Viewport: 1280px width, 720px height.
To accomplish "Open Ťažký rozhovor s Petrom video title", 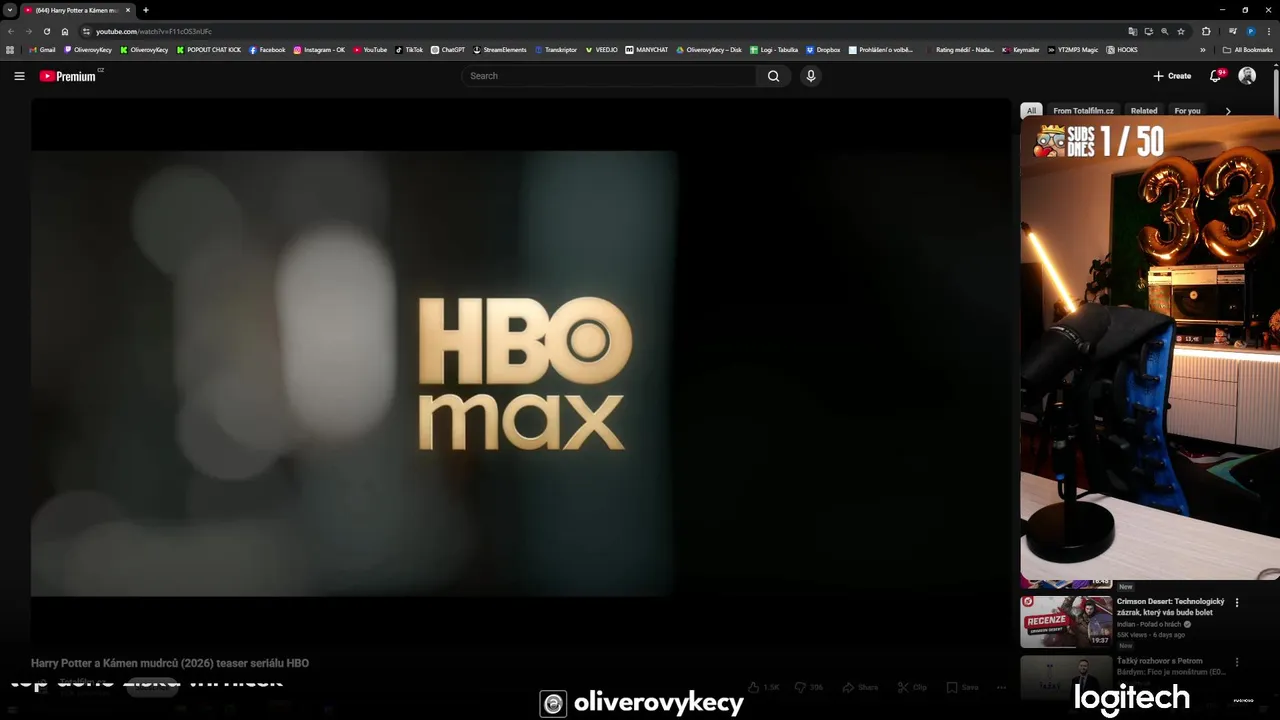I will click(x=1170, y=666).
